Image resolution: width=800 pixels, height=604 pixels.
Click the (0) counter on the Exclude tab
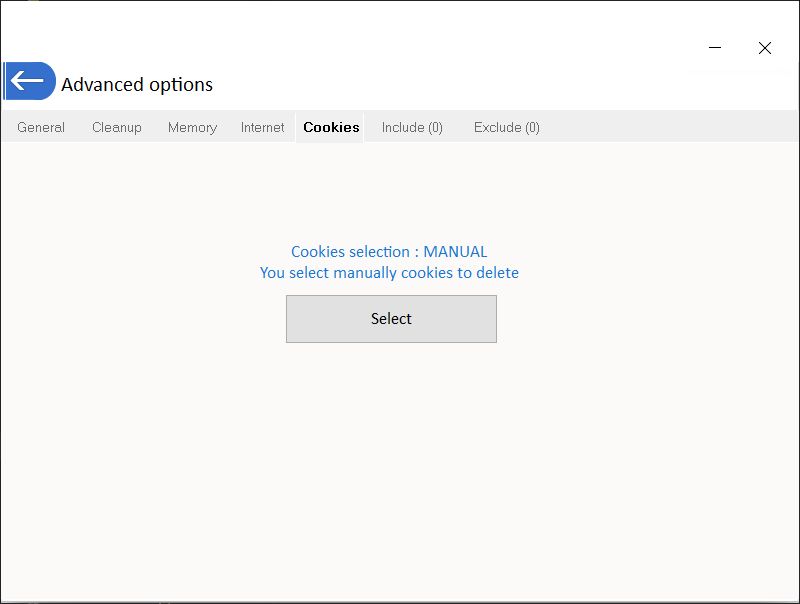pyautogui.click(x=530, y=127)
